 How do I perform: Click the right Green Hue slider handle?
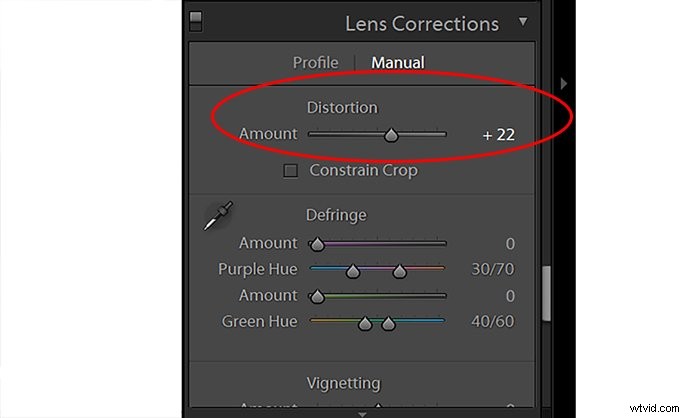pyautogui.click(x=389, y=324)
